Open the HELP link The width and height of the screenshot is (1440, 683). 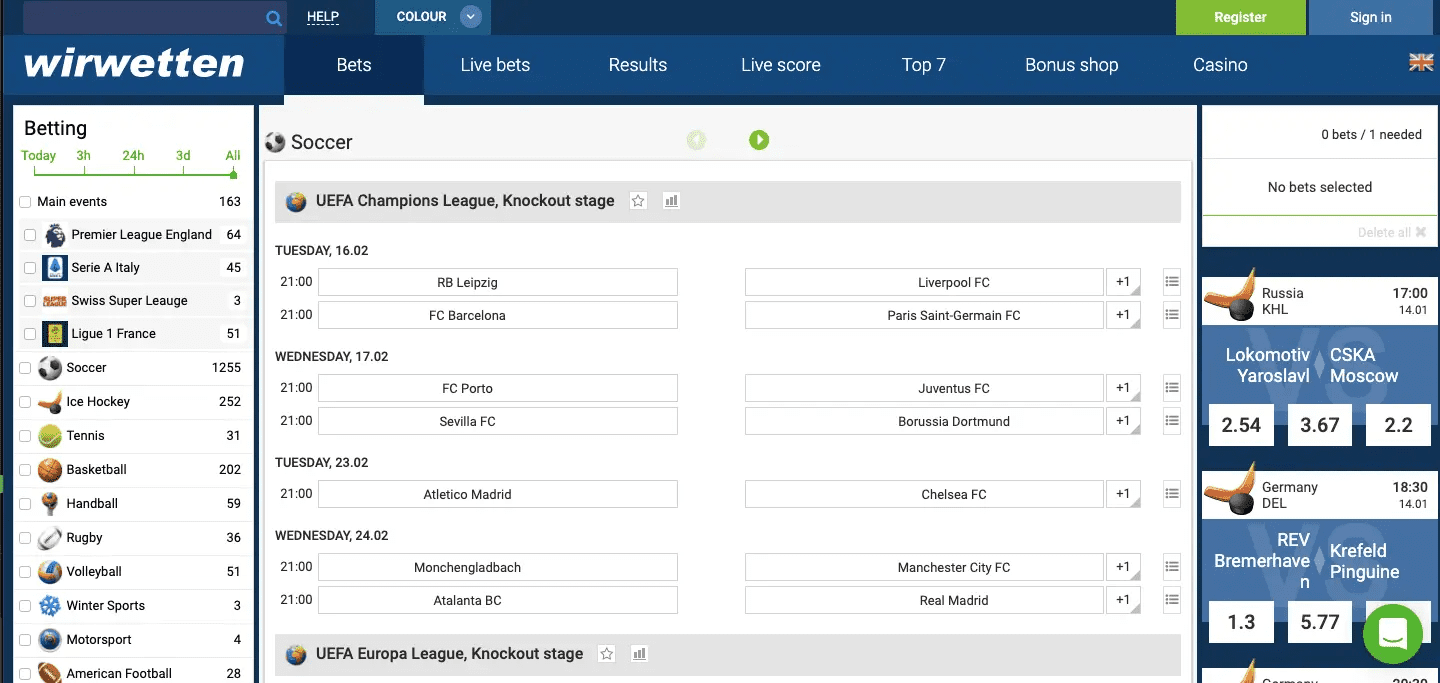click(x=323, y=17)
